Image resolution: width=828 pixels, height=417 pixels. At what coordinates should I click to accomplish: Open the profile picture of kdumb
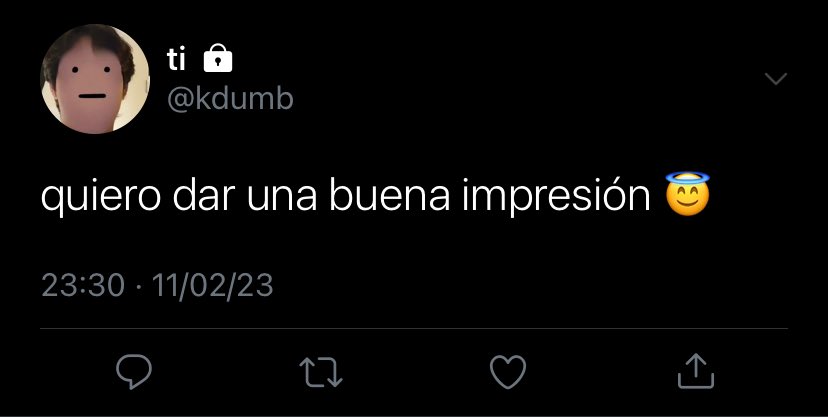point(95,79)
